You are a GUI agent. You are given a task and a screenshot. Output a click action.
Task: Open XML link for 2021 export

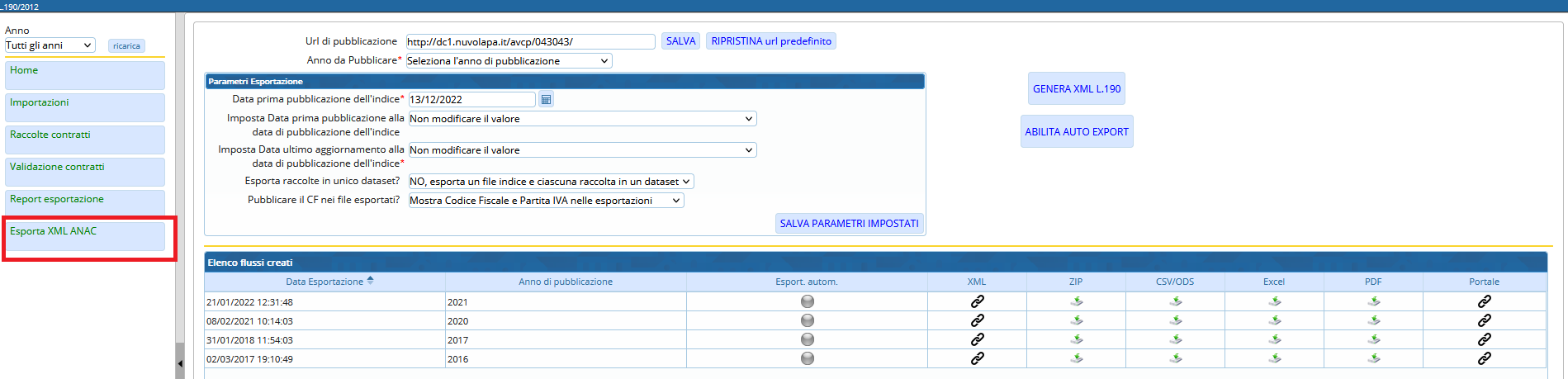click(x=977, y=301)
